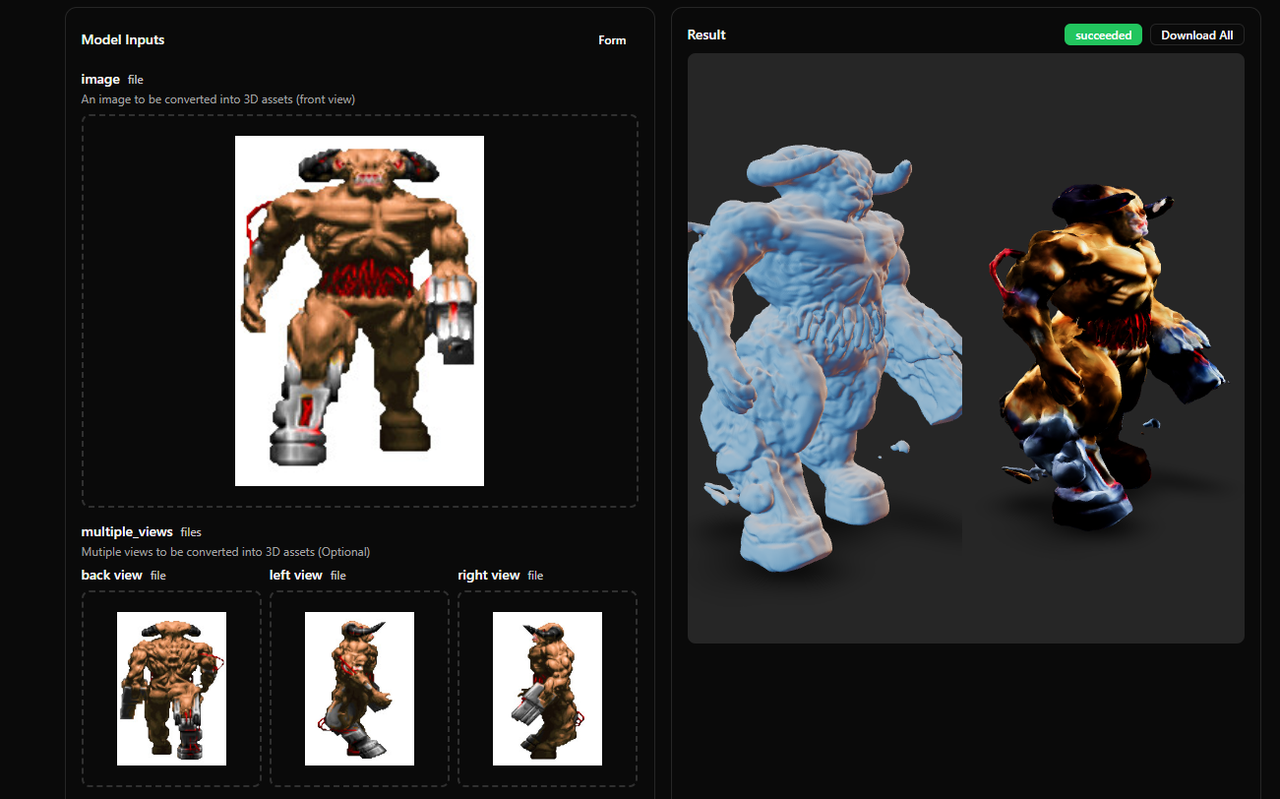
Task: Click the 'Mutiple views to be converted' description
Action: tap(226, 552)
